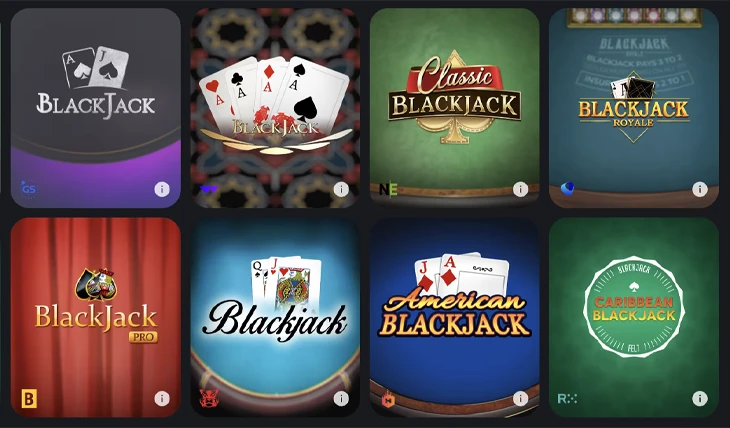730x428 pixels.
Task: Launch the Classic Blackjack game
Action: (x=454, y=108)
